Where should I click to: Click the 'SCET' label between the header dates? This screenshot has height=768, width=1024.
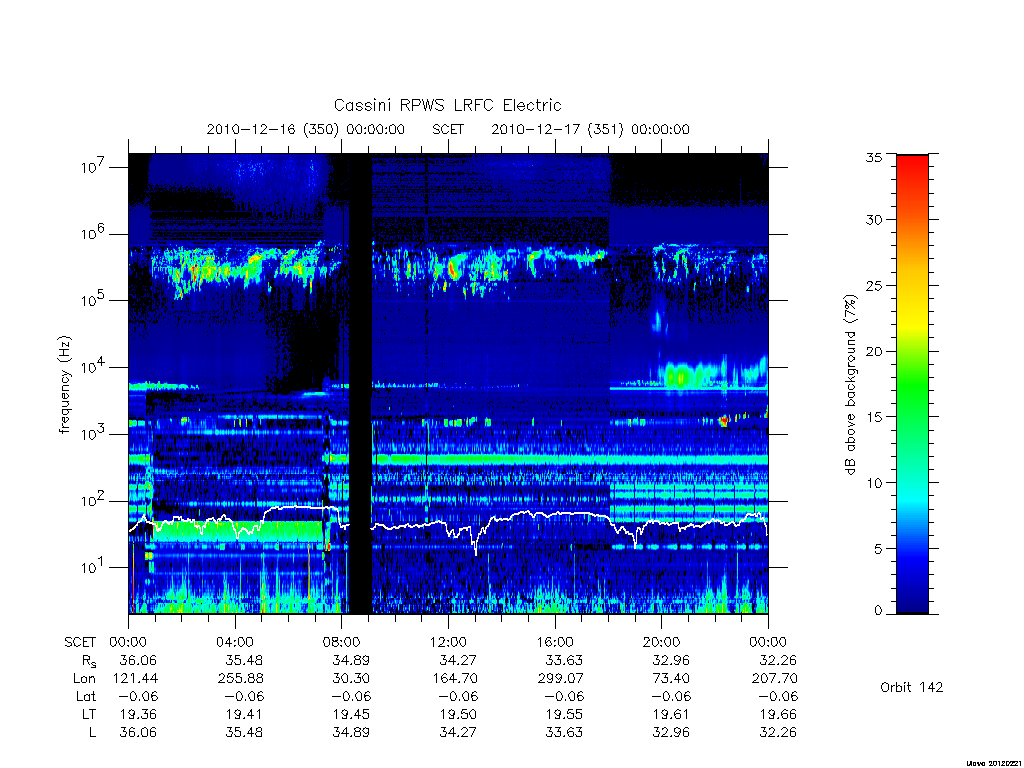pyautogui.click(x=448, y=129)
